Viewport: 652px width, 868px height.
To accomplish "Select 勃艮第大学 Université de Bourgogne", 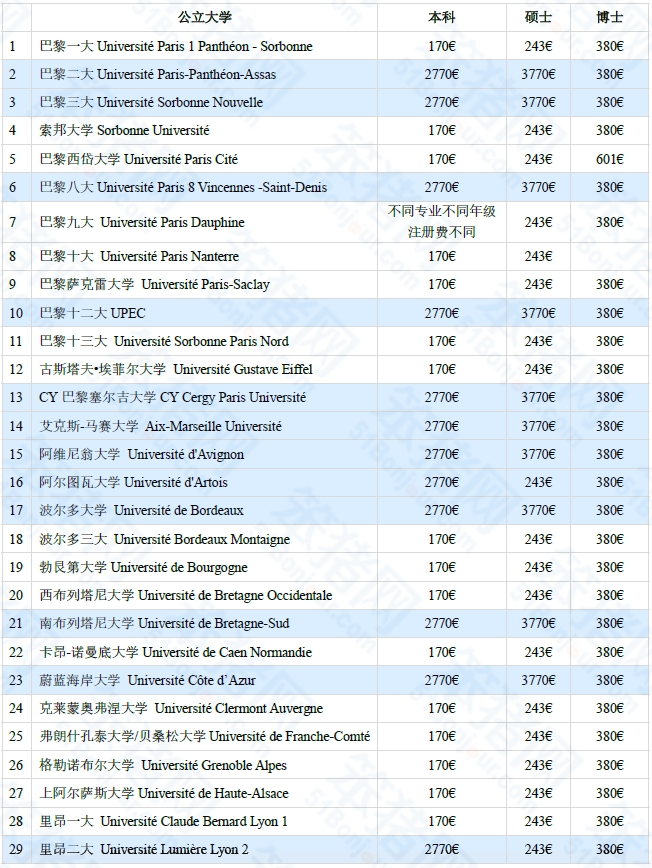I will [143, 567].
